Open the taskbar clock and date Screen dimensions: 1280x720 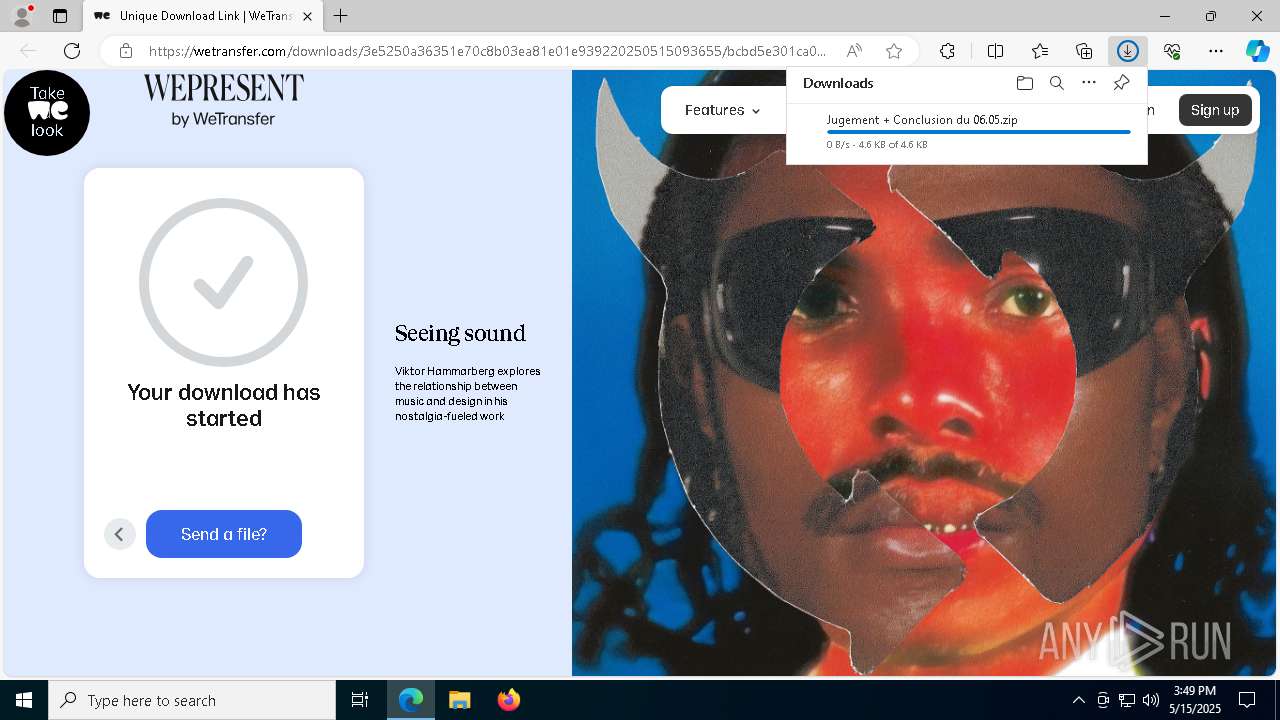1195,700
